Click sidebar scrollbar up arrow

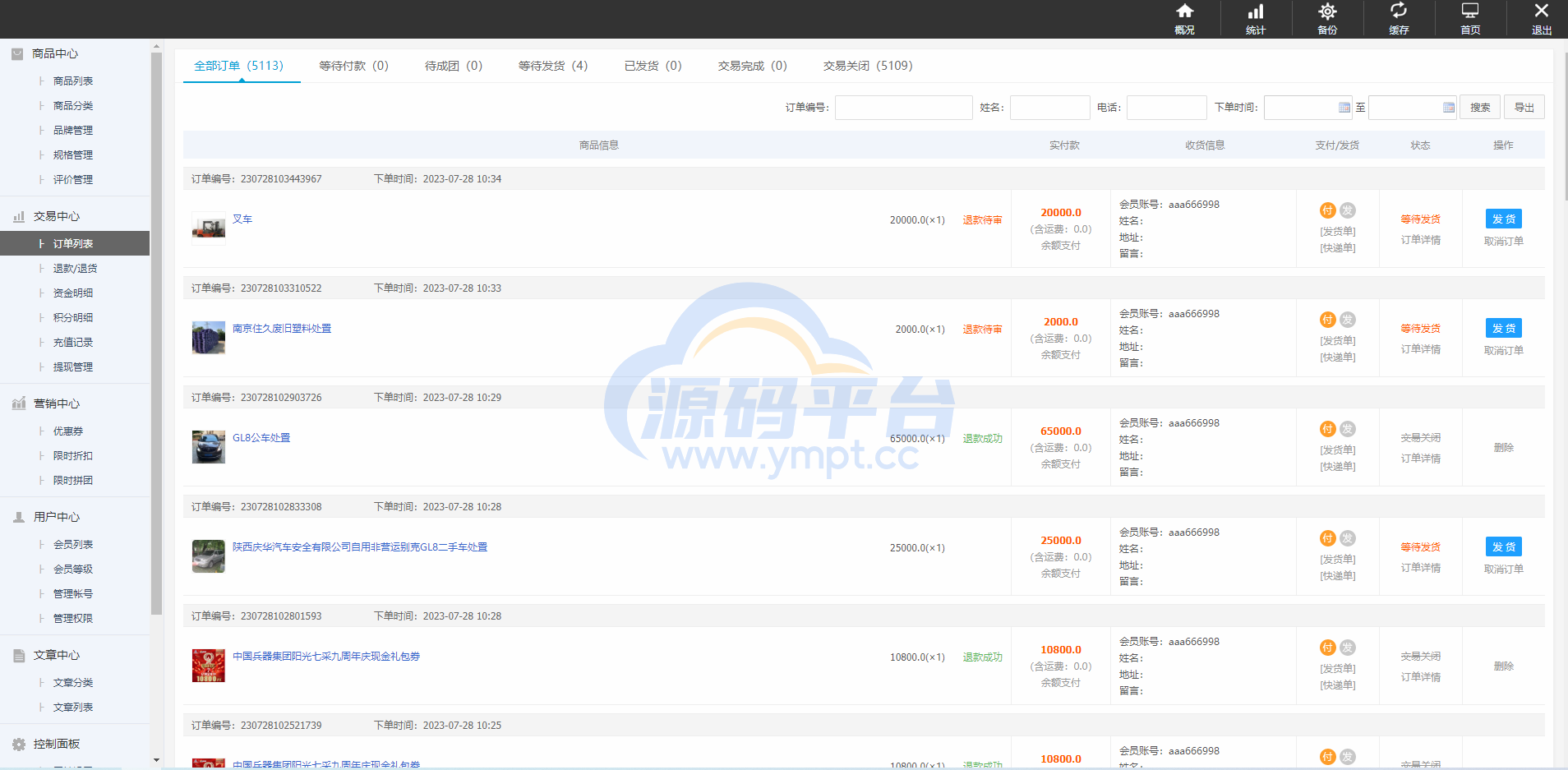(x=156, y=47)
